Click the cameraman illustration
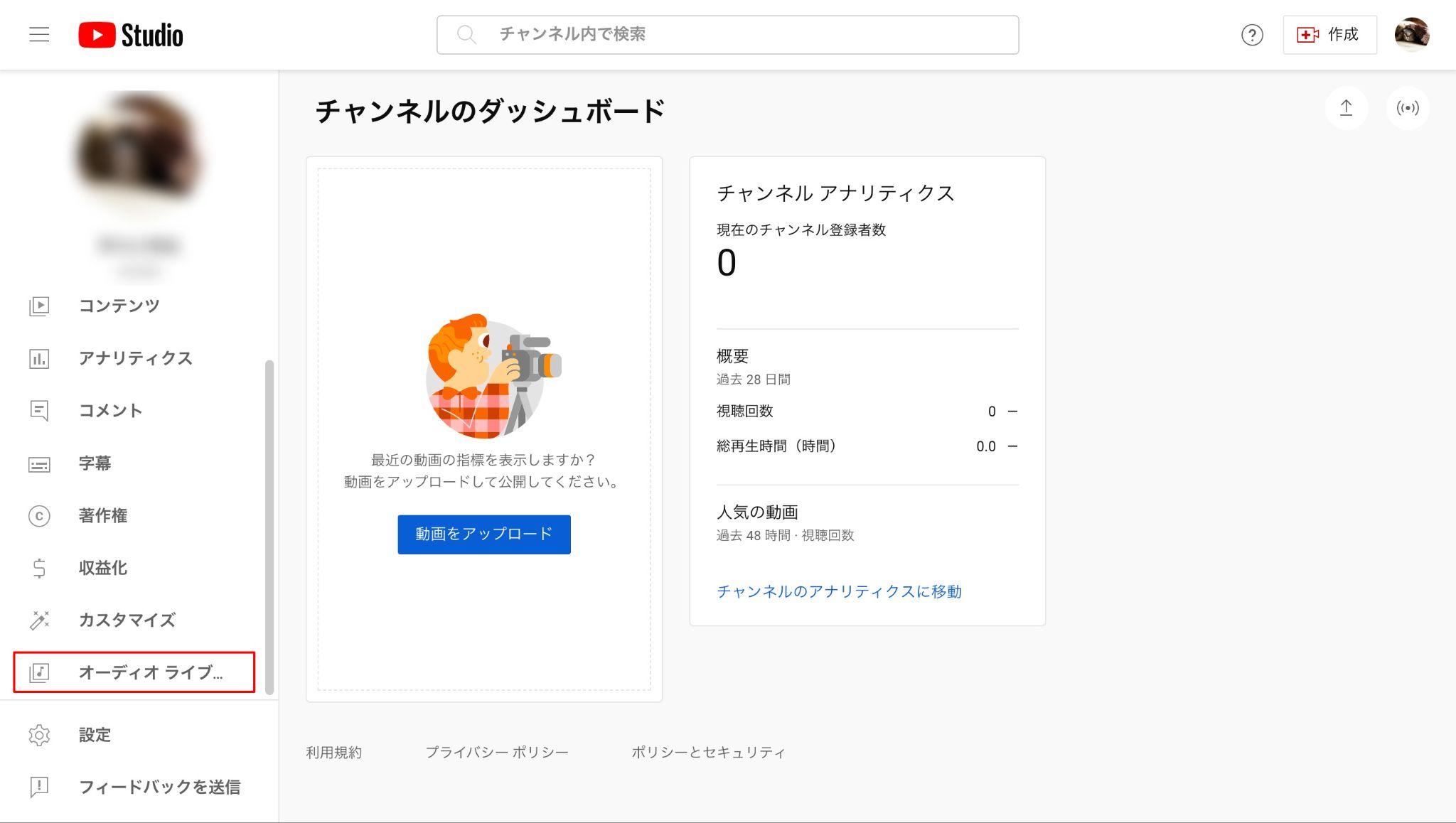Image resolution: width=1456 pixels, height=823 pixels. tap(493, 376)
